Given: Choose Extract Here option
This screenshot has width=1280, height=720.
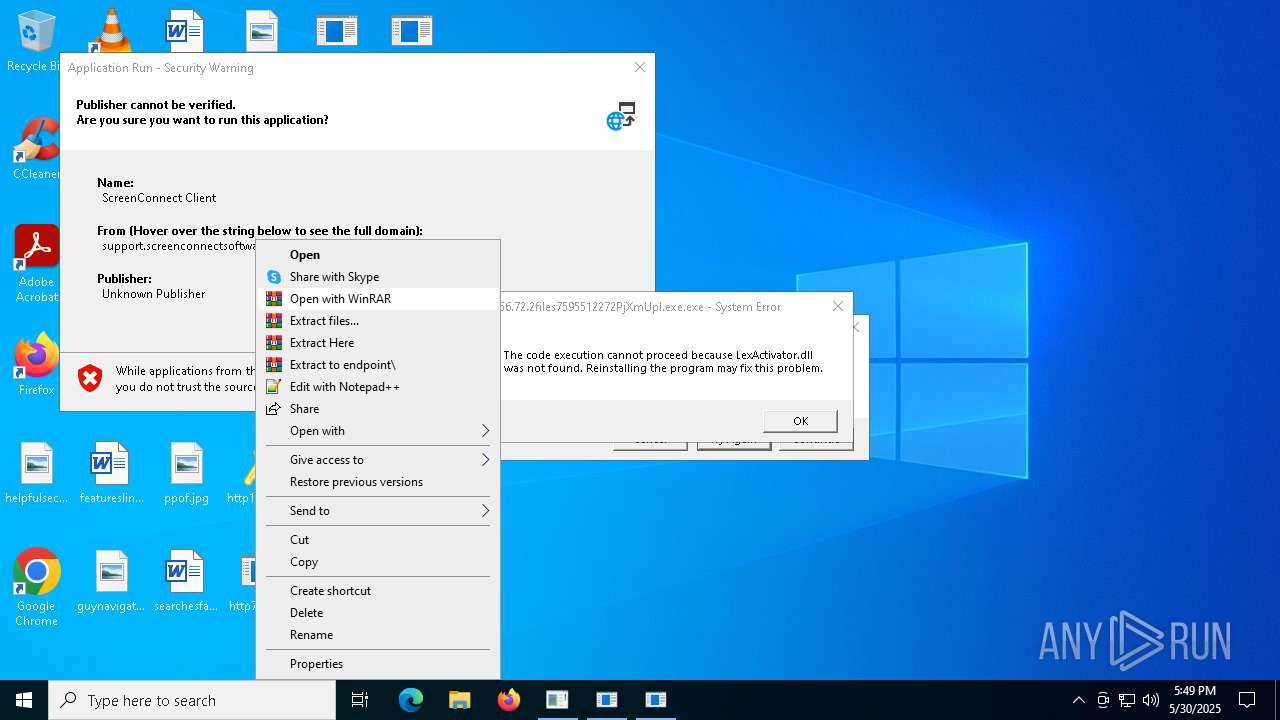Looking at the screenshot, I should 378,343.
